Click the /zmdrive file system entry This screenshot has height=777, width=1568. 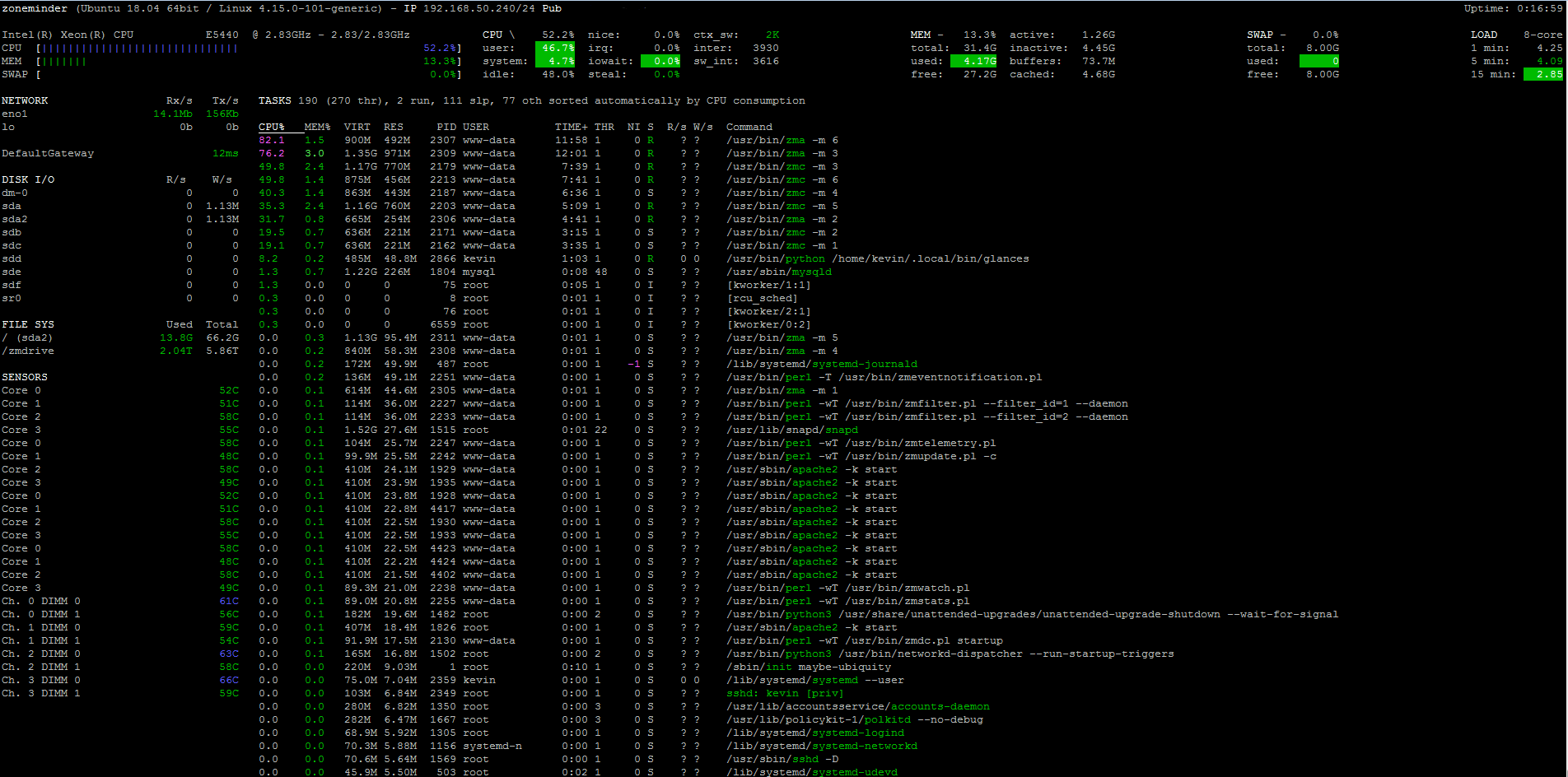[x=28, y=351]
